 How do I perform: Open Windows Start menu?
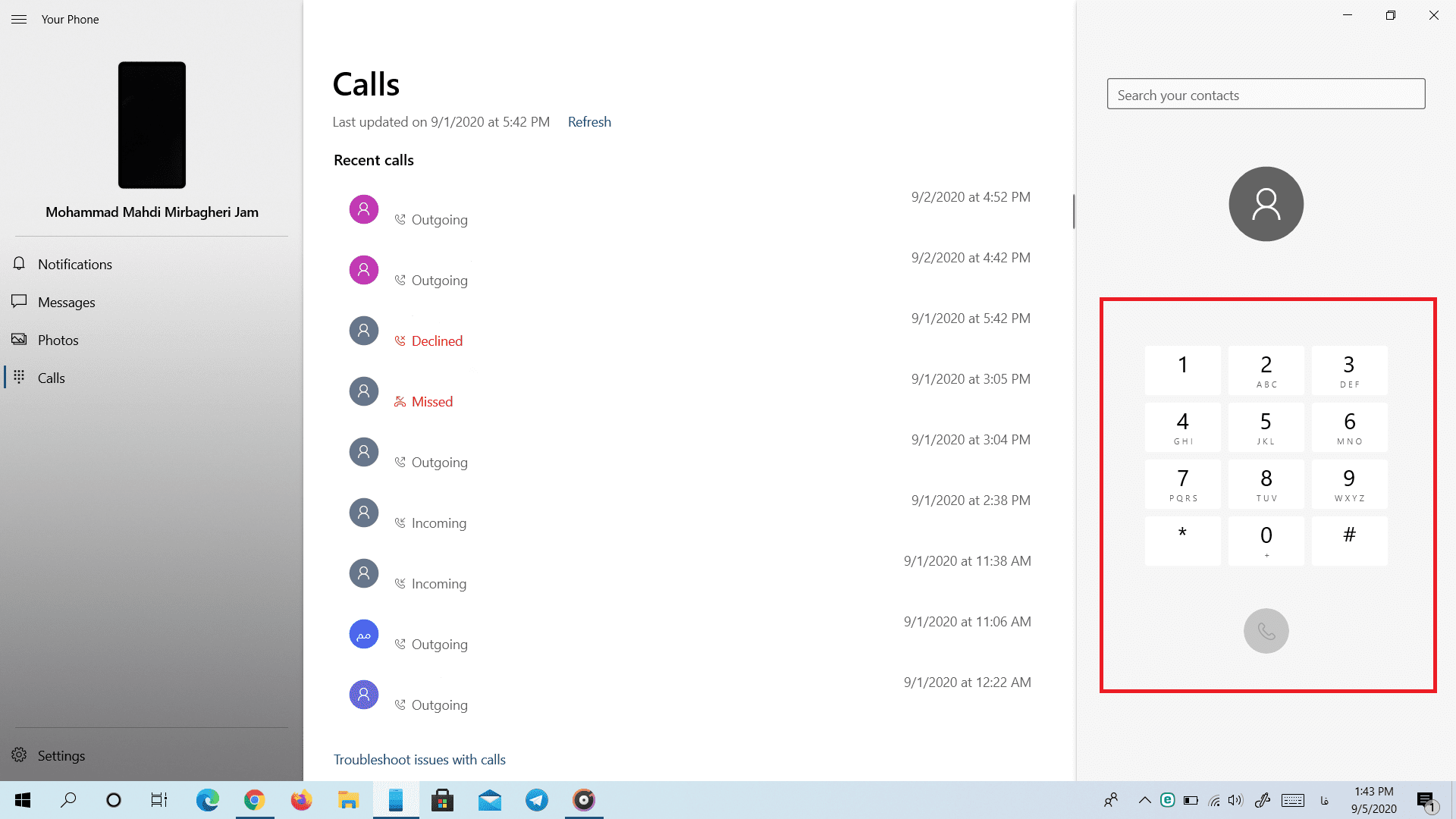click(23, 800)
